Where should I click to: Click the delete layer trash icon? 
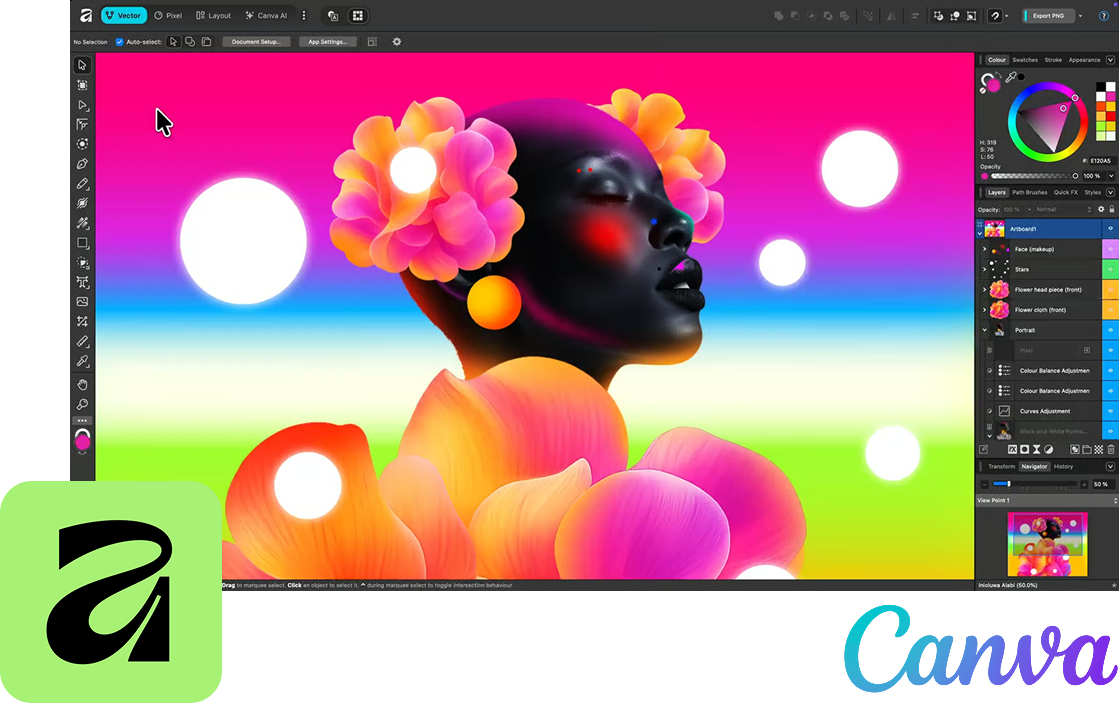1110,450
